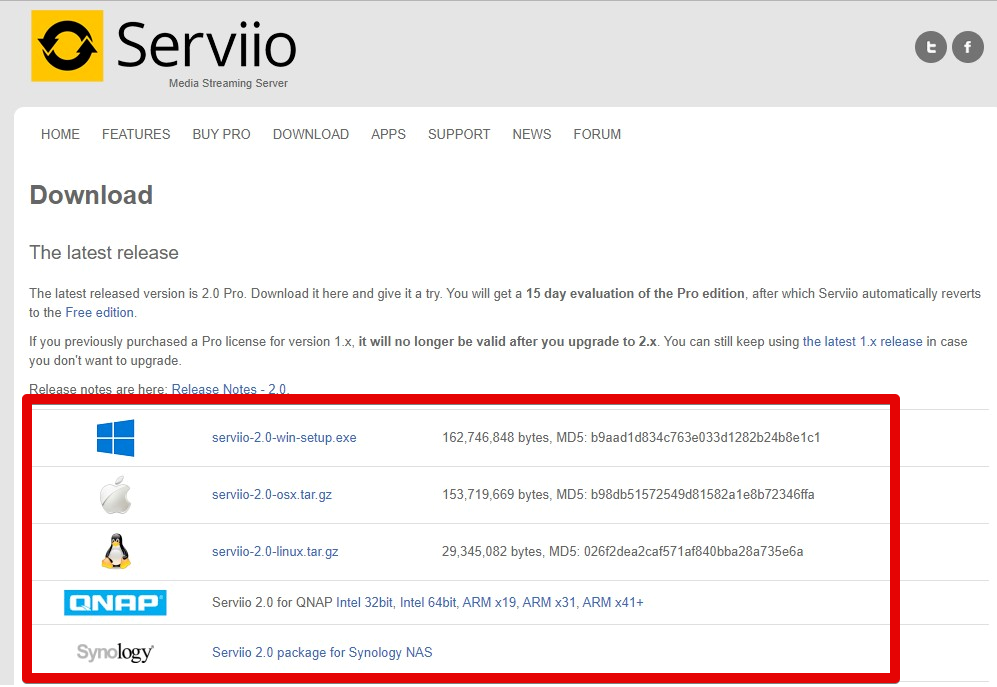Click 'The latest release' subheading
997x687 pixels.
coord(104,253)
